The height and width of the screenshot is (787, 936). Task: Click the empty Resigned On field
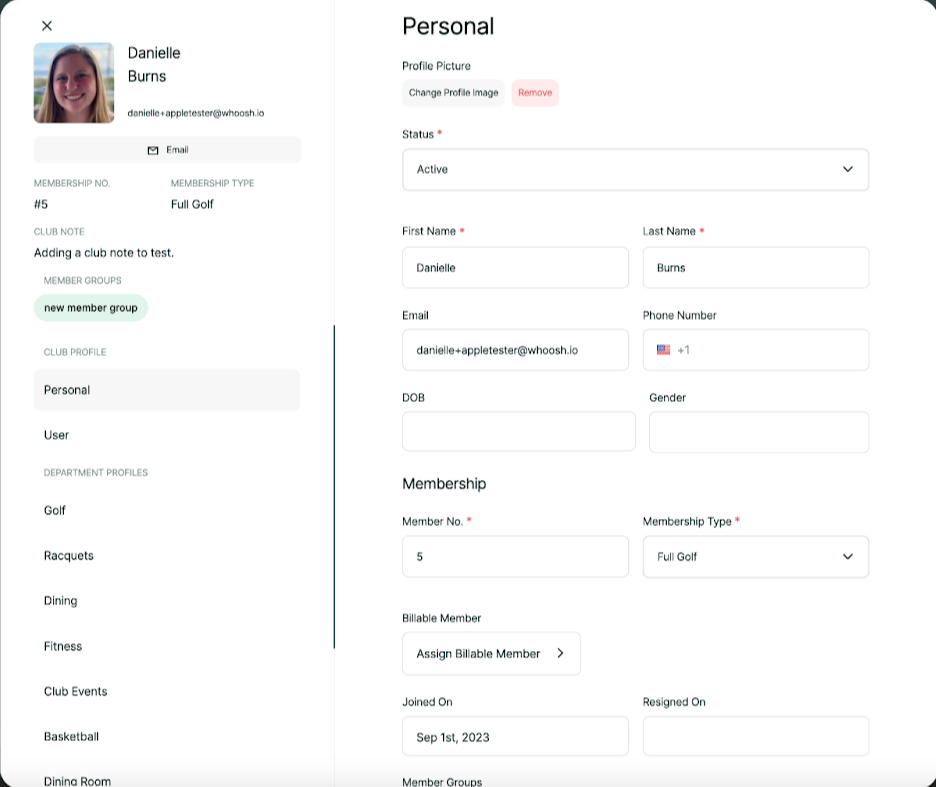pos(755,737)
